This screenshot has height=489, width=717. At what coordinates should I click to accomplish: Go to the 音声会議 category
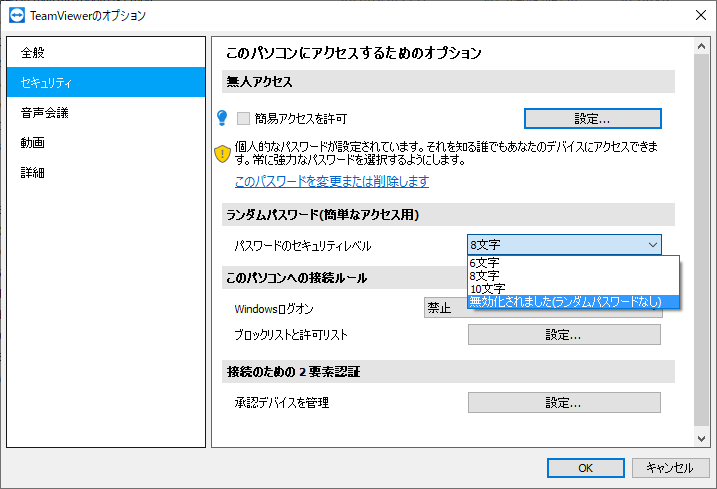point(106,112)
